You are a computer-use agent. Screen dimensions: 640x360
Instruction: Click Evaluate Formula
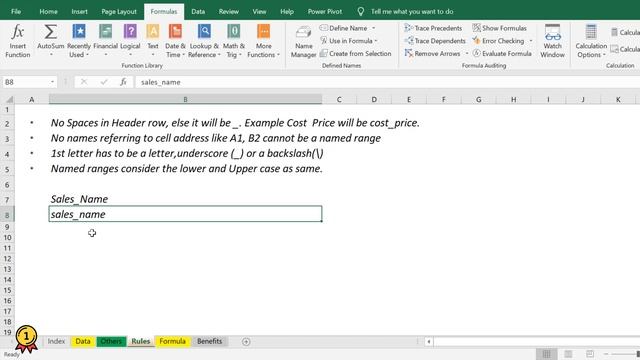[x=502, y=53]
